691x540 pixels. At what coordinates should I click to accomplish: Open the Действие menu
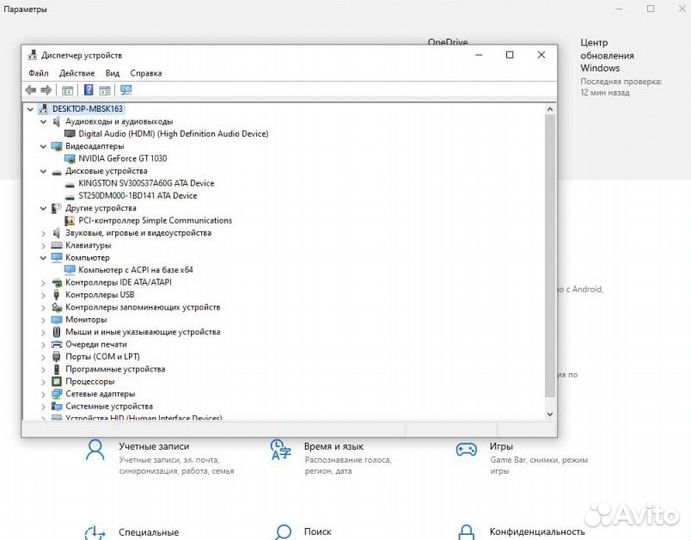point(77,73)
